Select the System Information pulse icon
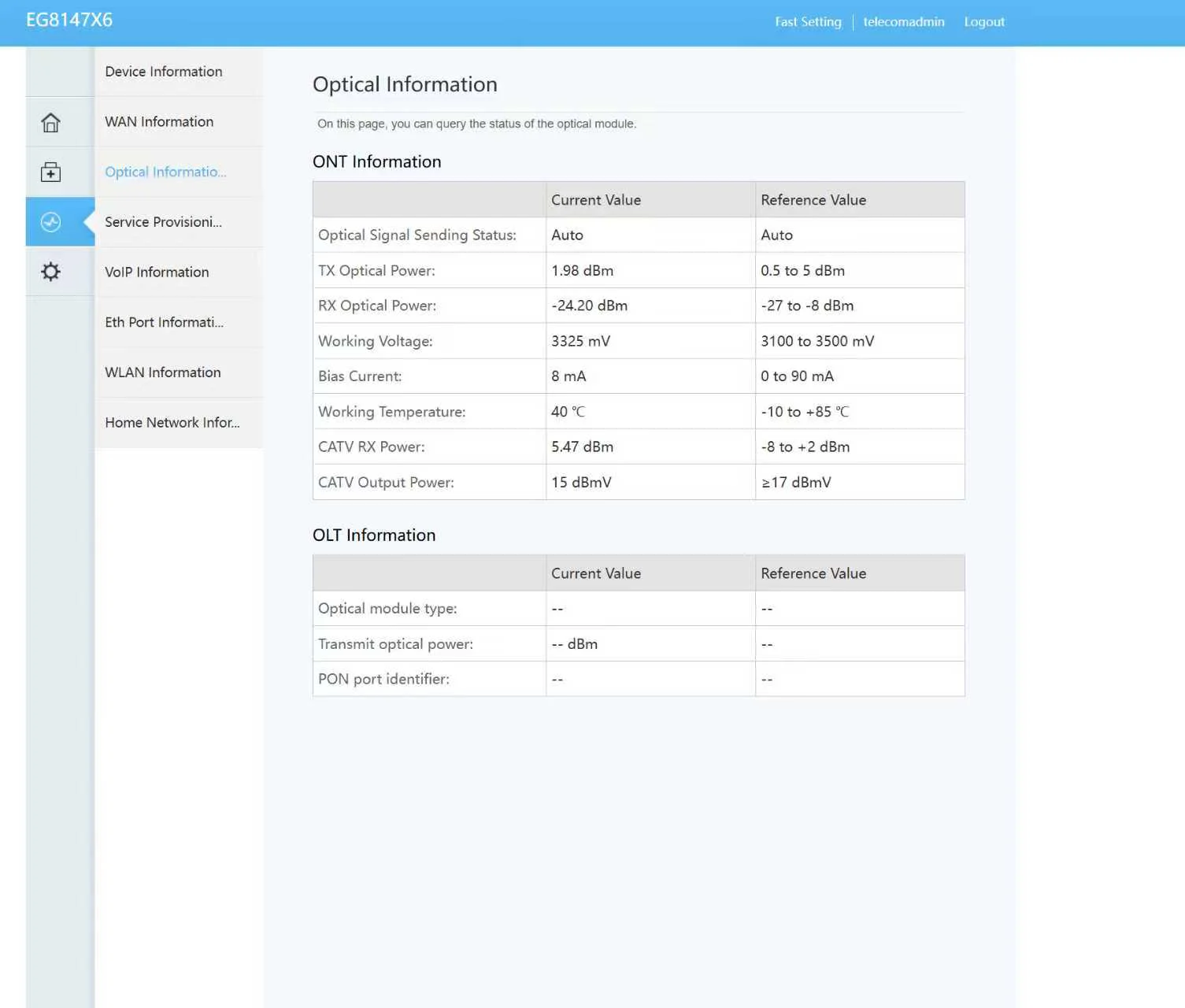Image resolution: width=1185 pixels, height=1008 pixels. pos(50,222)
